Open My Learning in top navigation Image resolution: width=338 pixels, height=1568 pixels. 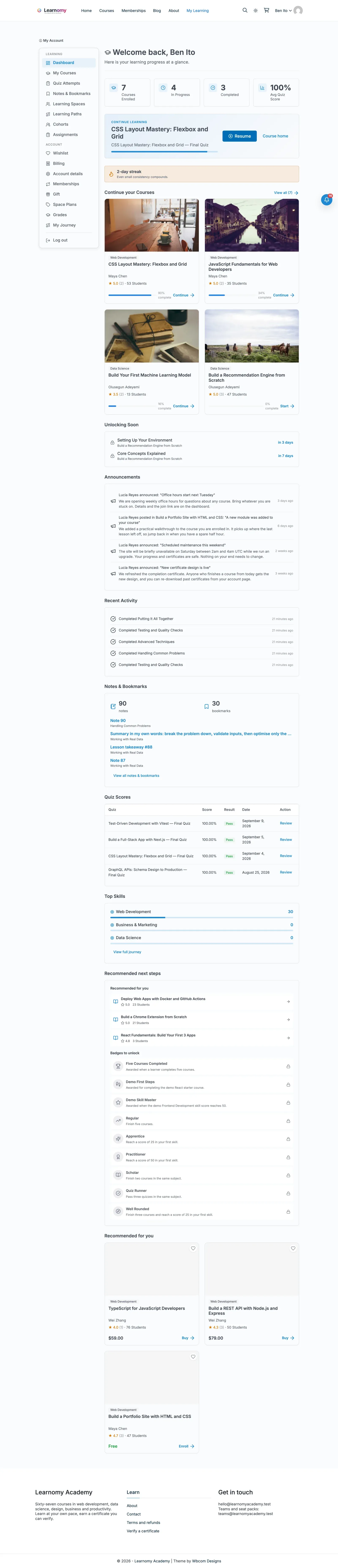(x=197, y=10)
